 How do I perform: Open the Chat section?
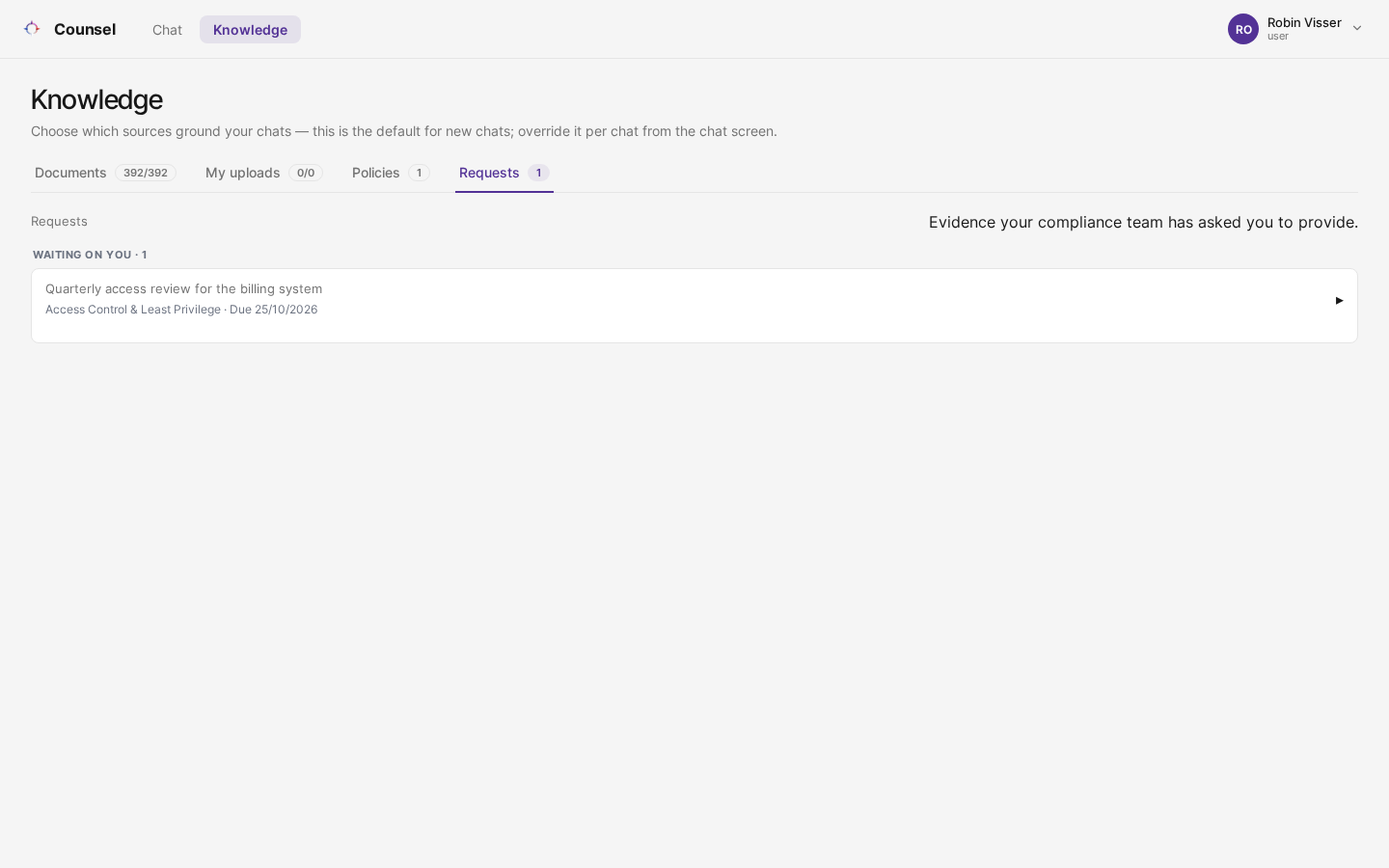[x=167, y=30]
